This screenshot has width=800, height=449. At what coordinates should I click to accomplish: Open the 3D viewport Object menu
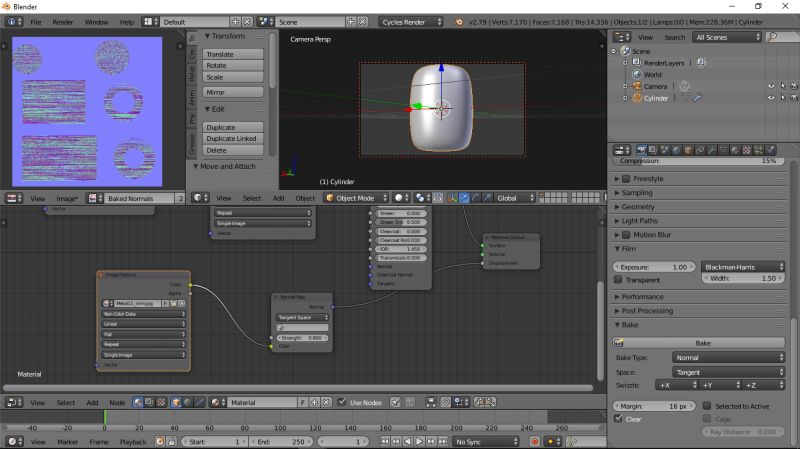pos(305,198)
